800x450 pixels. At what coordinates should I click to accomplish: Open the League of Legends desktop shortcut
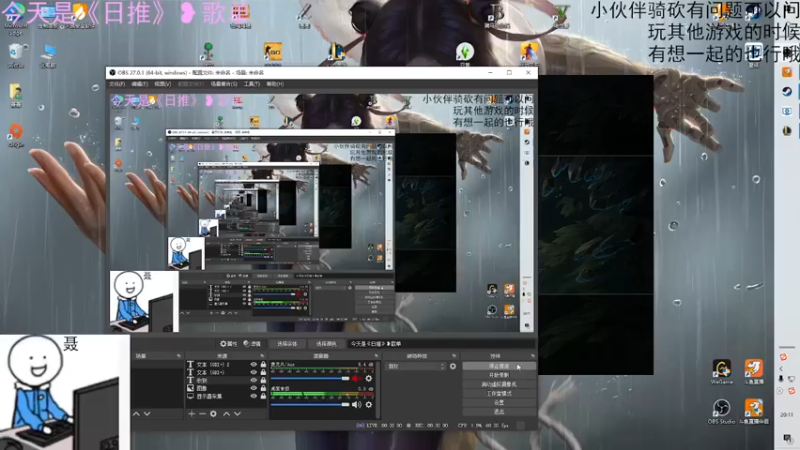(x=336, y=53)
